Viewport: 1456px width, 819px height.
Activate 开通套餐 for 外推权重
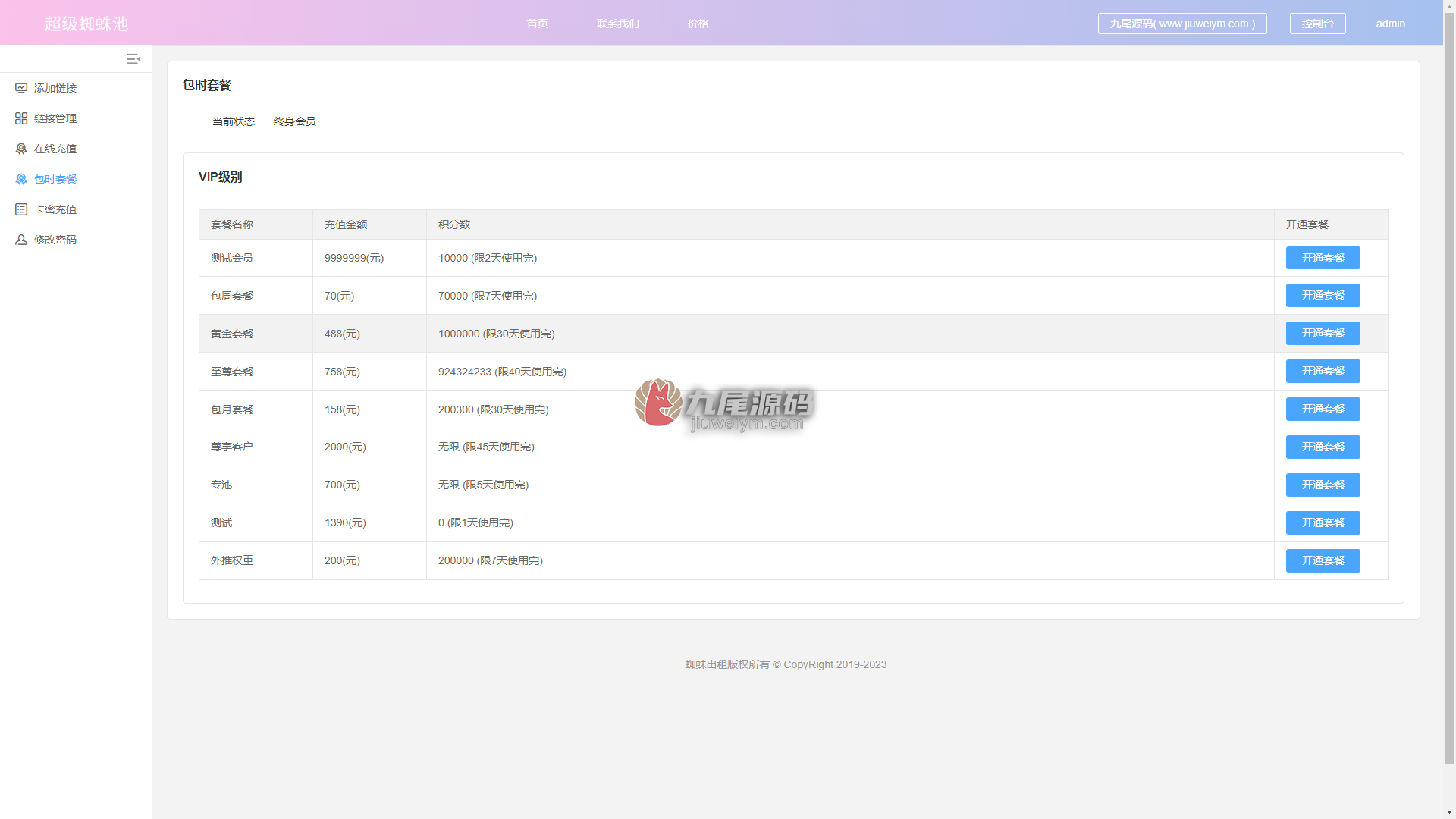[x=1323, y=561]
